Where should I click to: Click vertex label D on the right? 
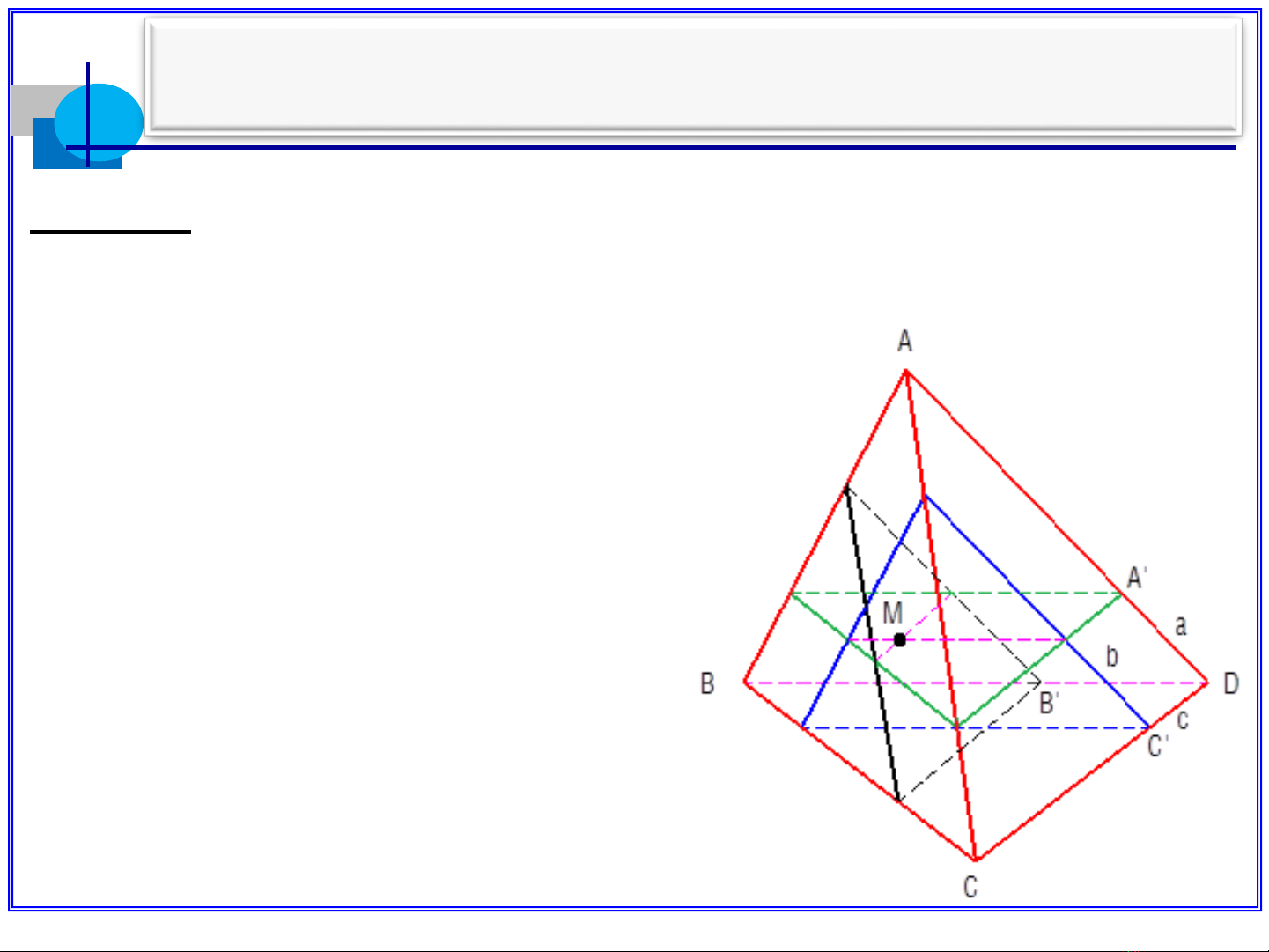coord(1231,683)
